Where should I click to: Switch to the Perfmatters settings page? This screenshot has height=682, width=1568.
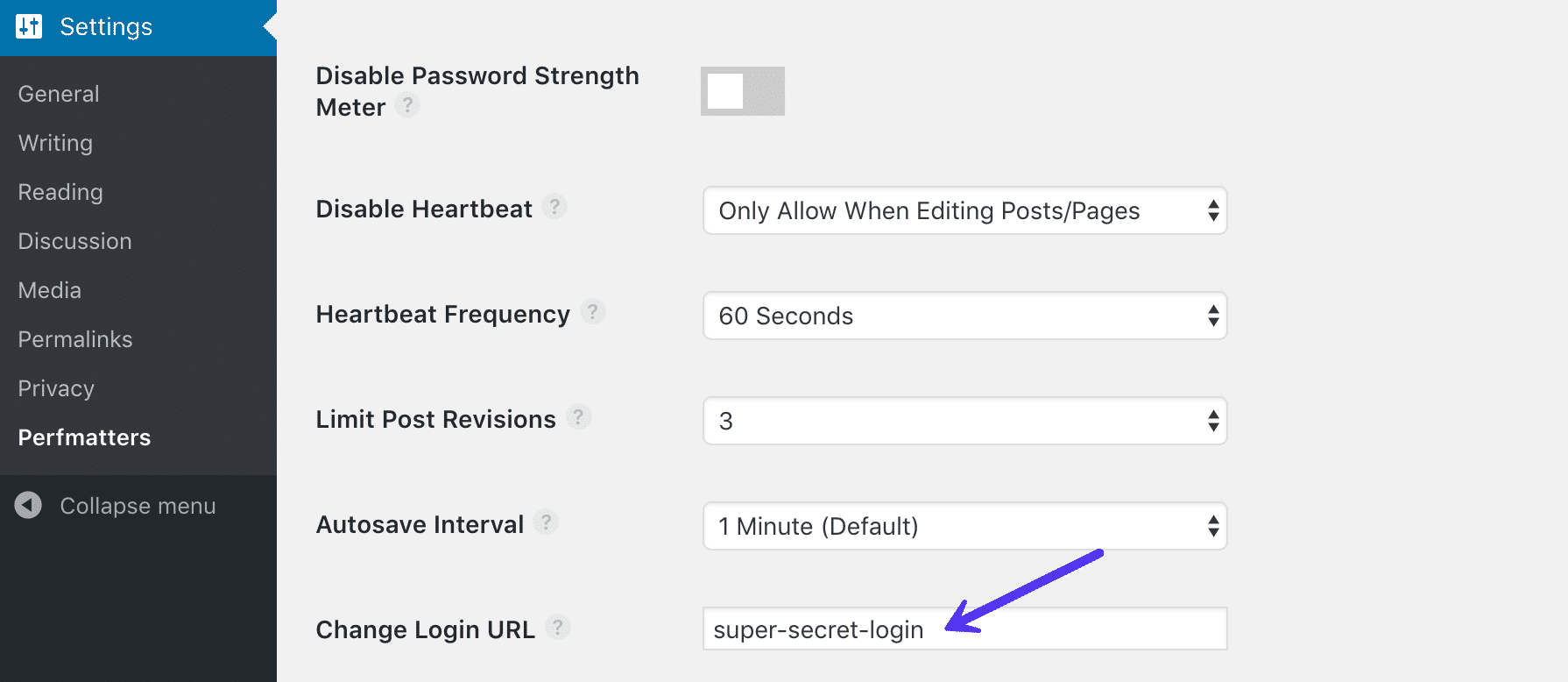coord(83,437)
